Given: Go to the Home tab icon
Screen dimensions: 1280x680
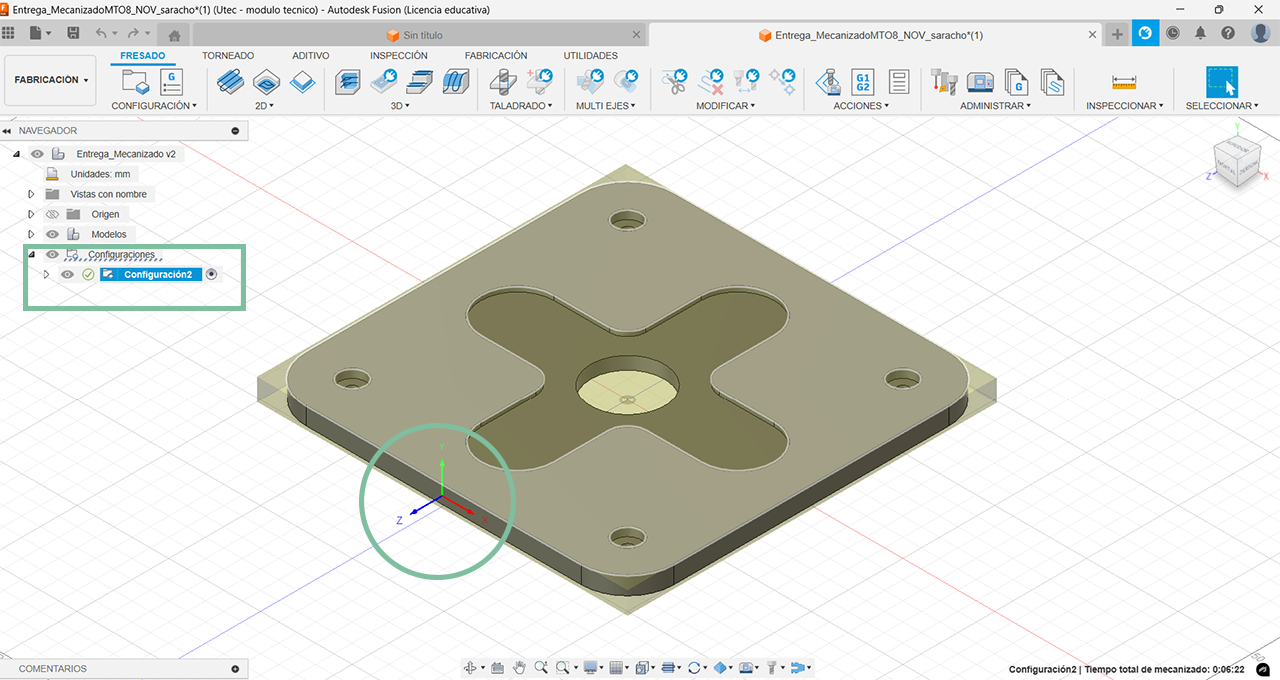Looking at the screenshot, I should pos(174,35).
